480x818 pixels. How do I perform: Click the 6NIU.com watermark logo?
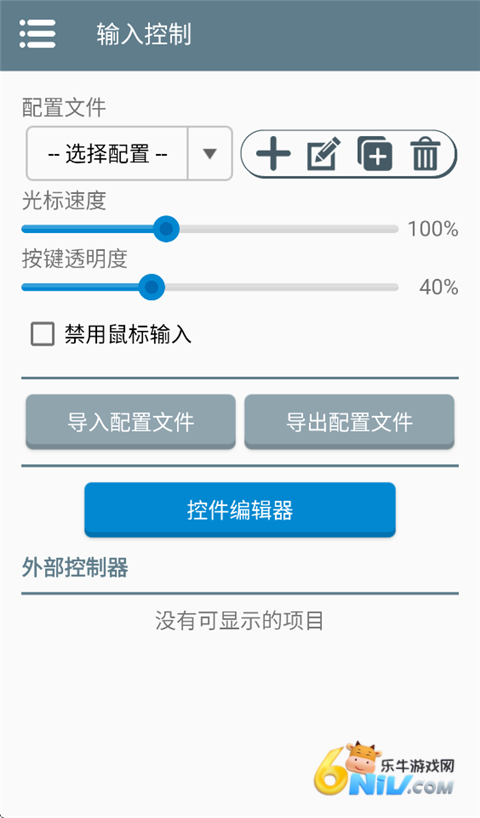tap(385, 768)
